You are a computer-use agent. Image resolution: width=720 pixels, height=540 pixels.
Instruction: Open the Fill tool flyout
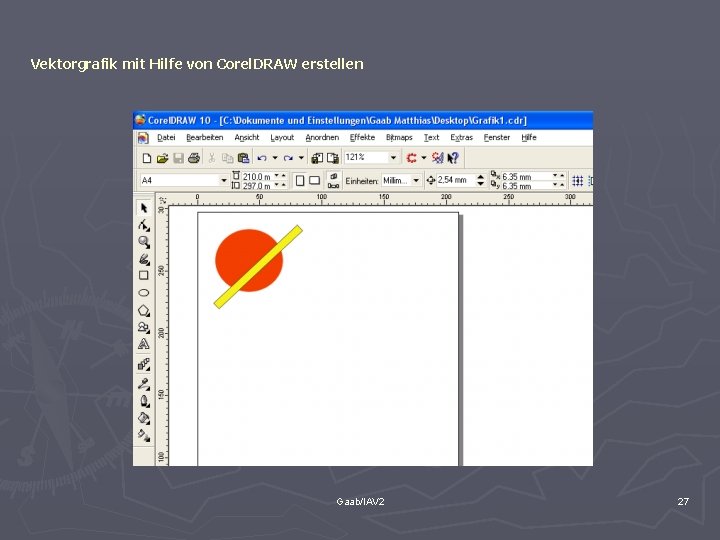(144, 418)
